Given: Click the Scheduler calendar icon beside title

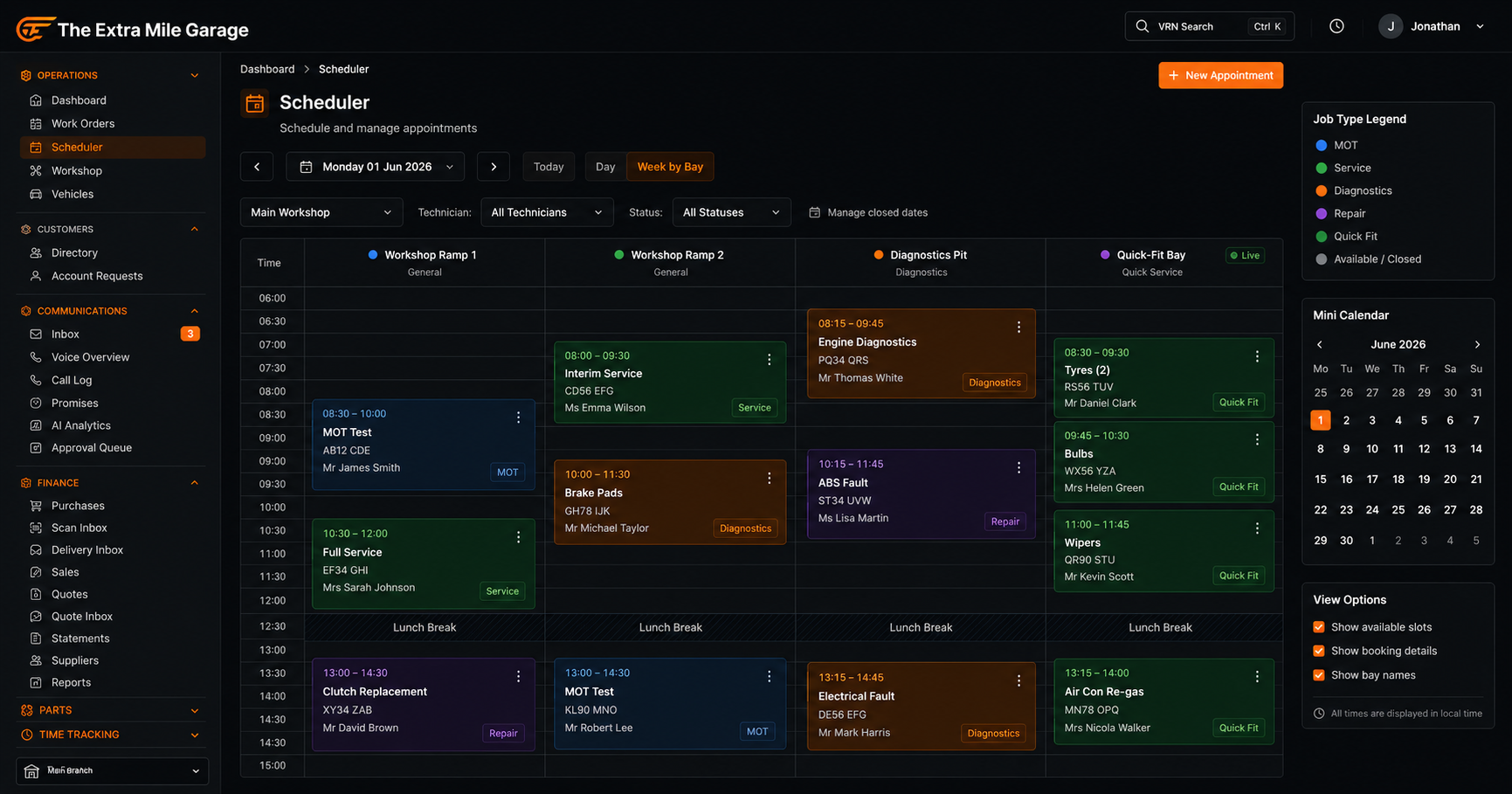Looking at the screenshot, I should [255, 103].
